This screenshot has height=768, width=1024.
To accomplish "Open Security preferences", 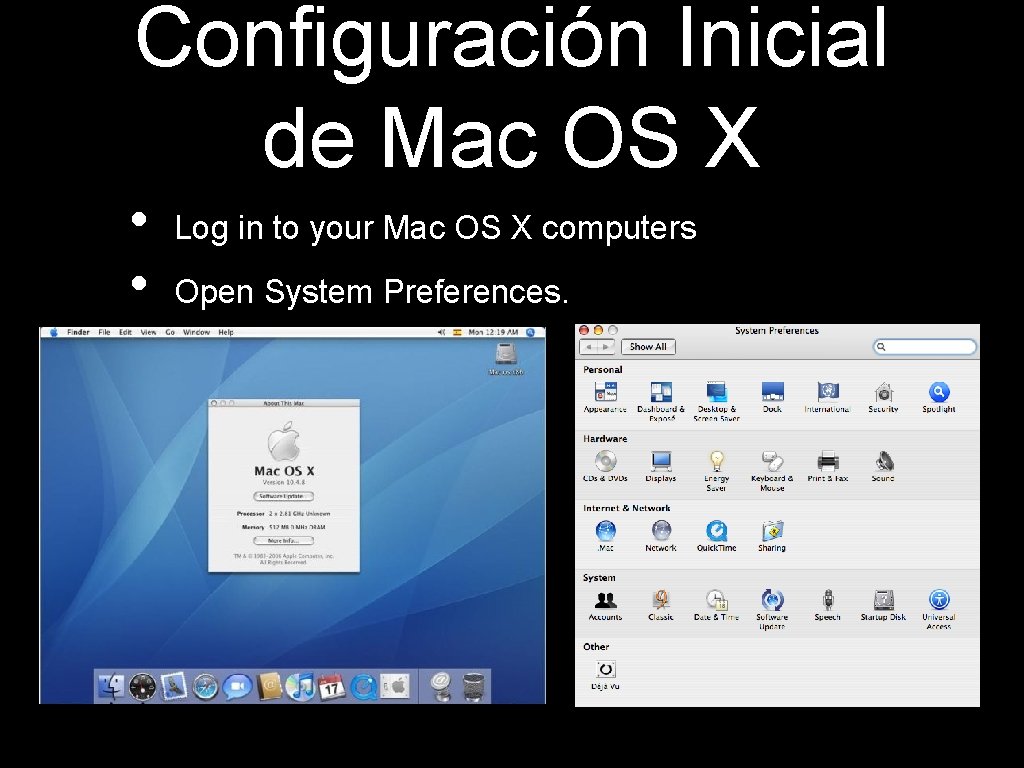I will click(883, 397).
